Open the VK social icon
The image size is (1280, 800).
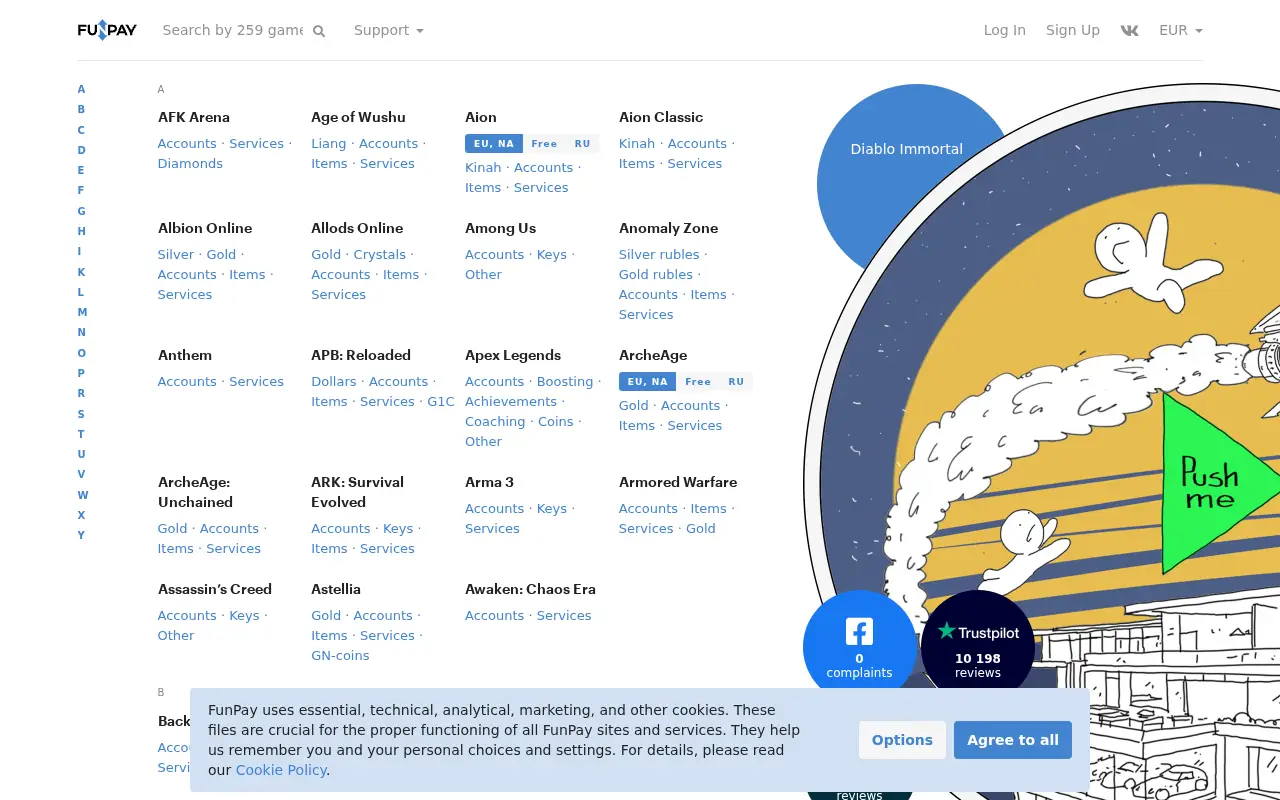[1129, 30]
